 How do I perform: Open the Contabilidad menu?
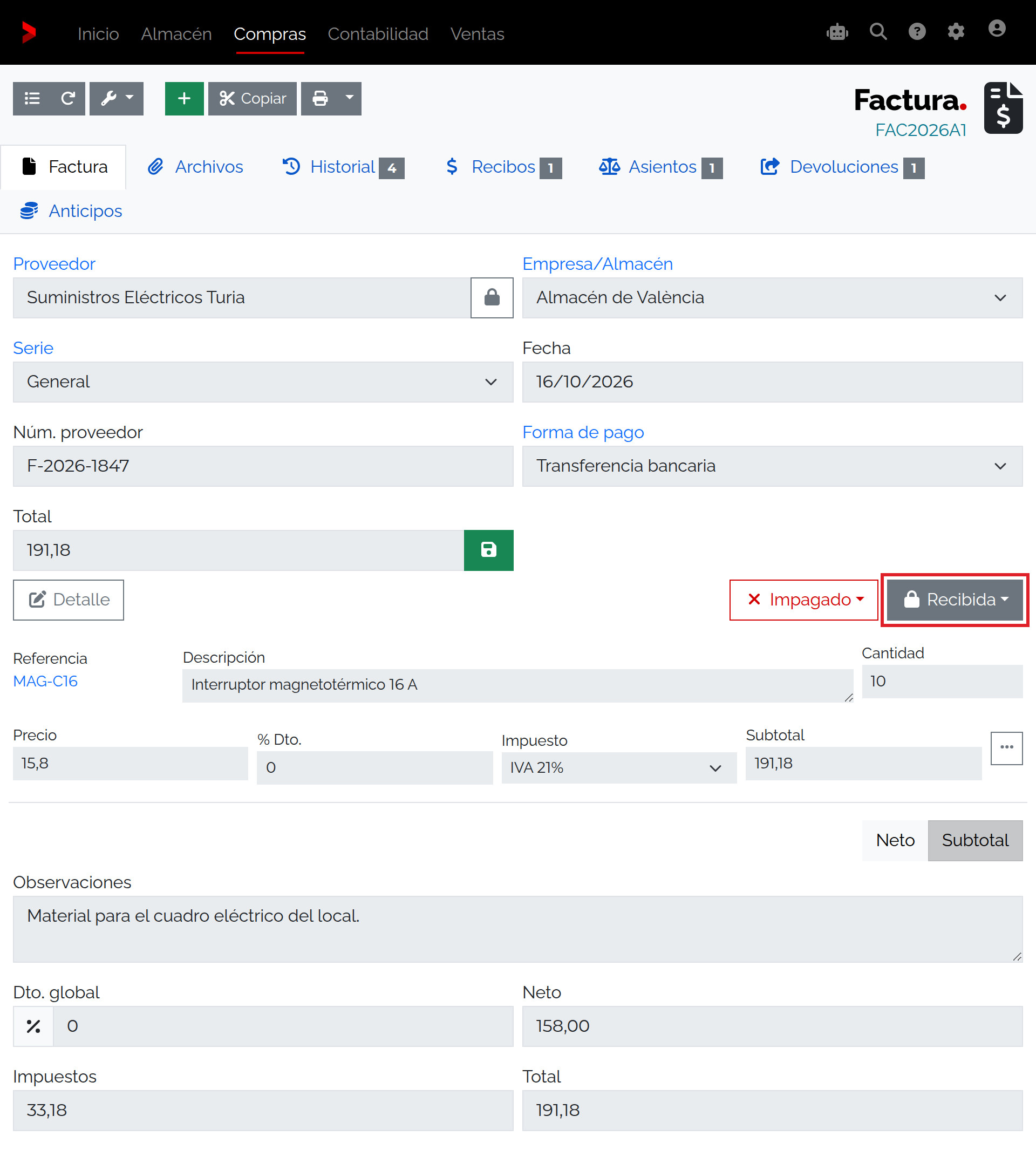coord(378,33)
